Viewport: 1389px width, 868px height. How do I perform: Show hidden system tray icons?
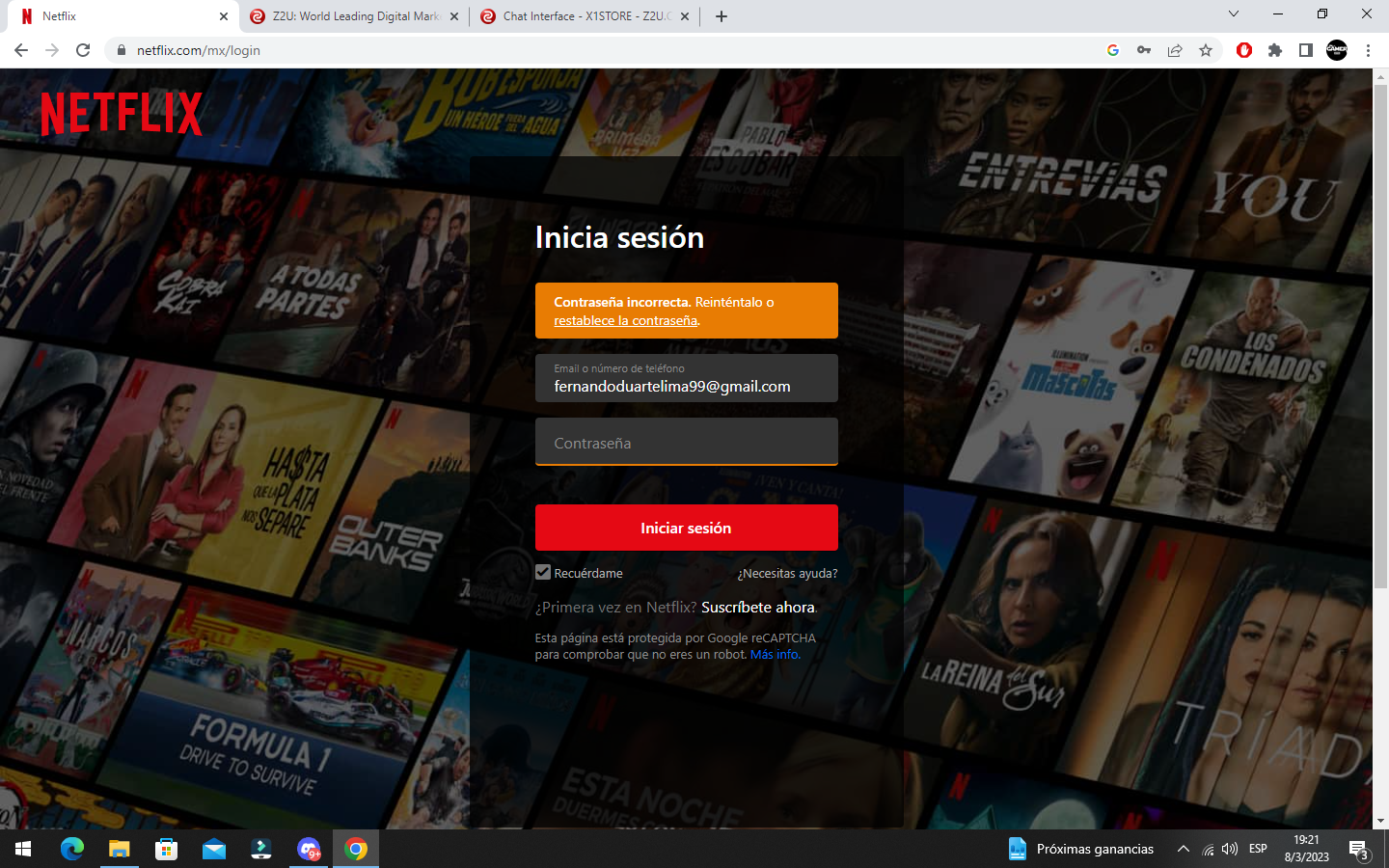coord(1184,849)
